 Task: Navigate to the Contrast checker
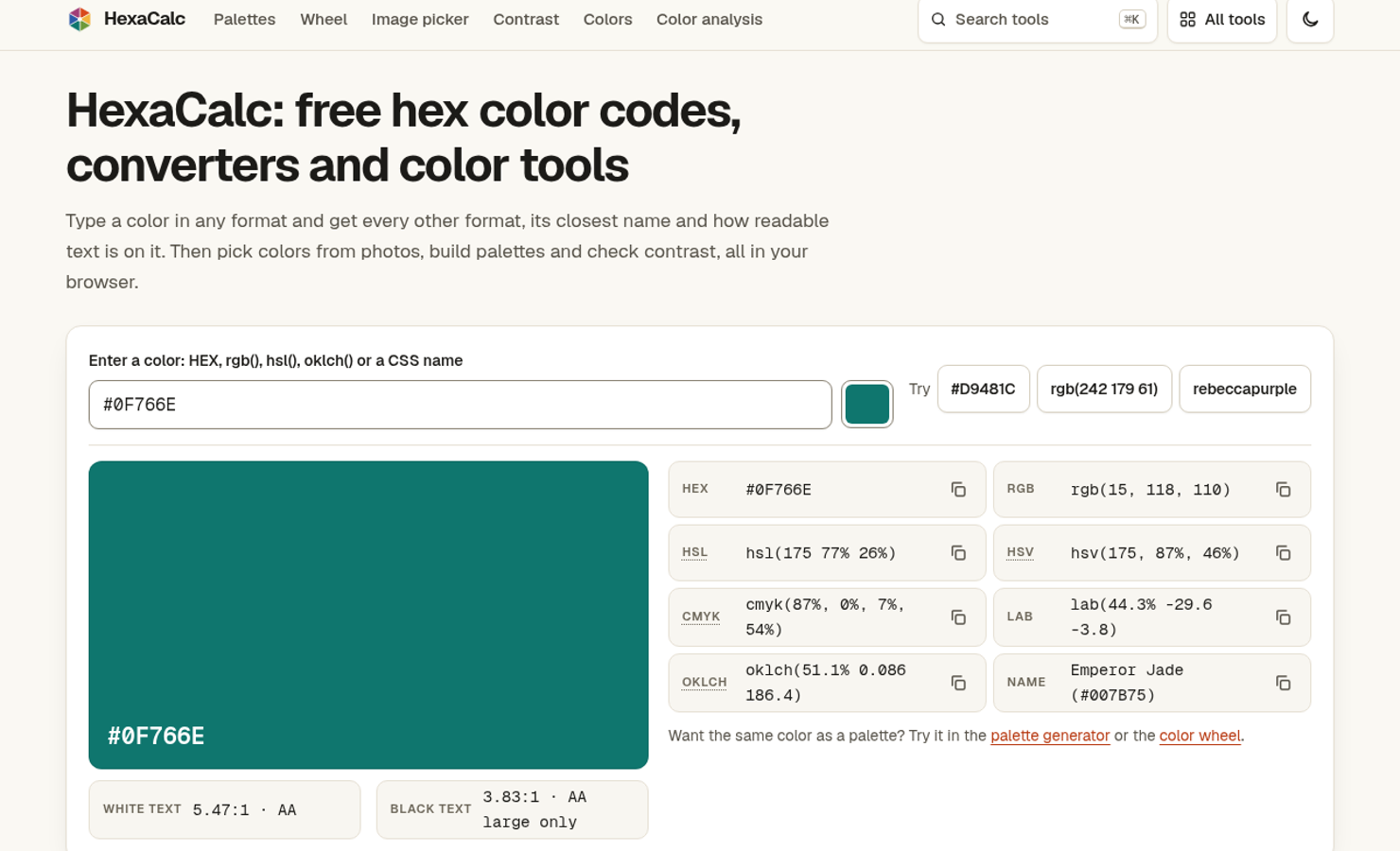point(526,20)
